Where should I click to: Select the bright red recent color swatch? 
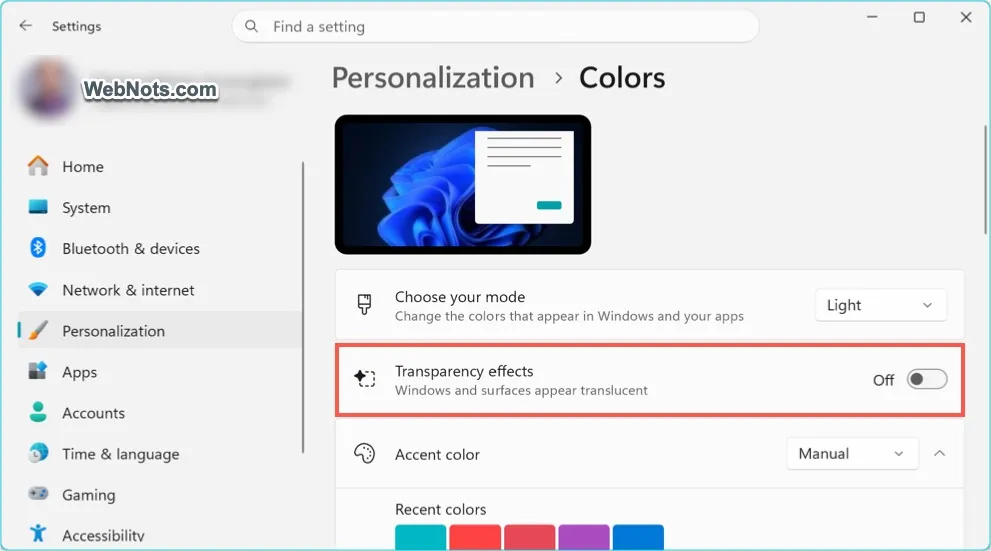[475, 537]
